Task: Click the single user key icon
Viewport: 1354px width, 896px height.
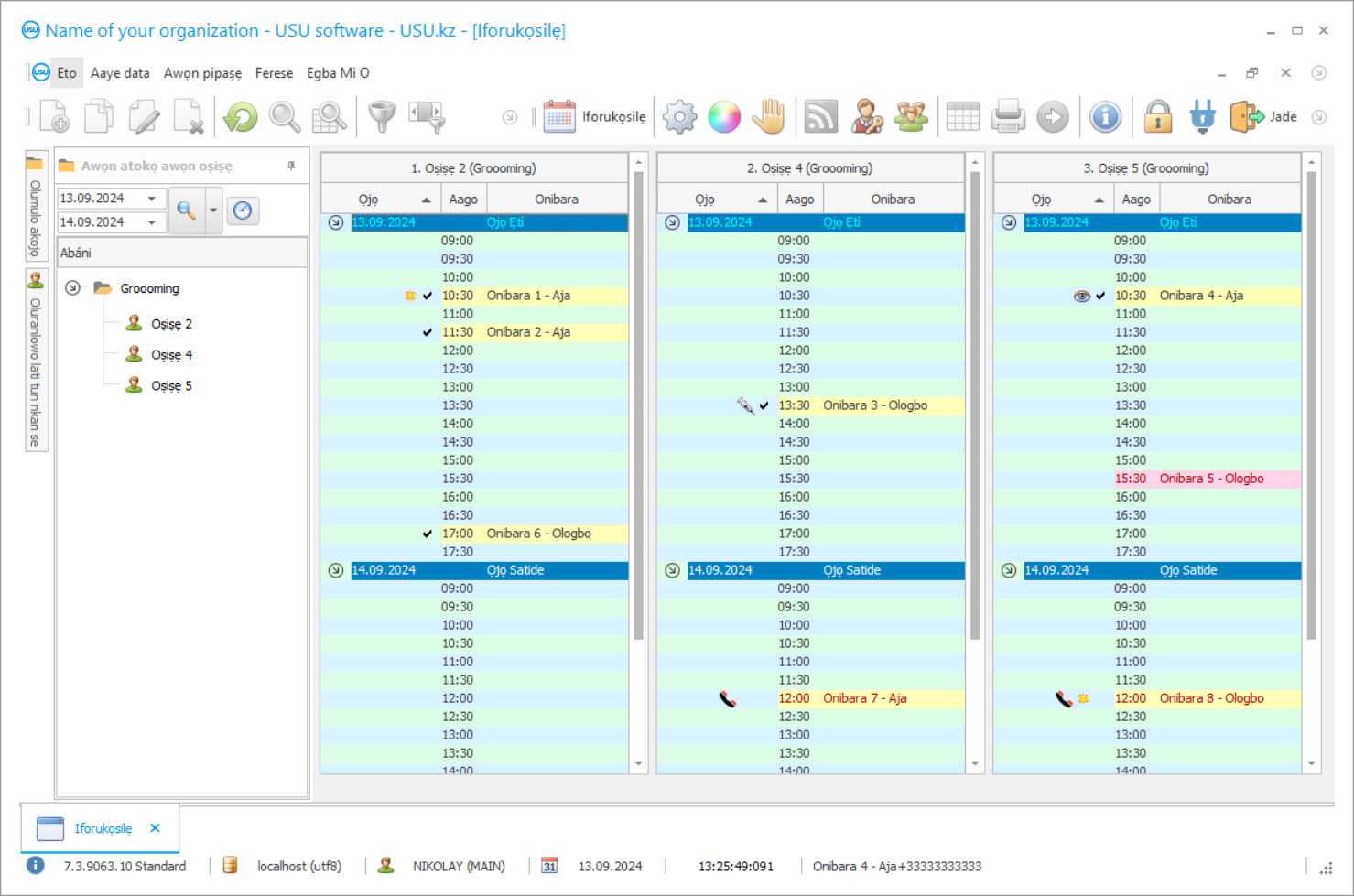Action: click(866, 117)
